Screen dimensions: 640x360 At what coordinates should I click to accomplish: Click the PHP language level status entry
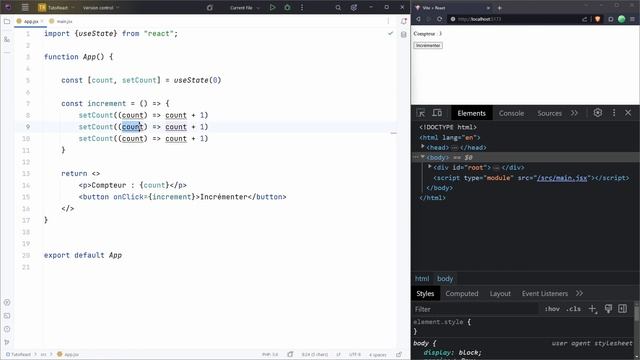[x=270, y=354]
